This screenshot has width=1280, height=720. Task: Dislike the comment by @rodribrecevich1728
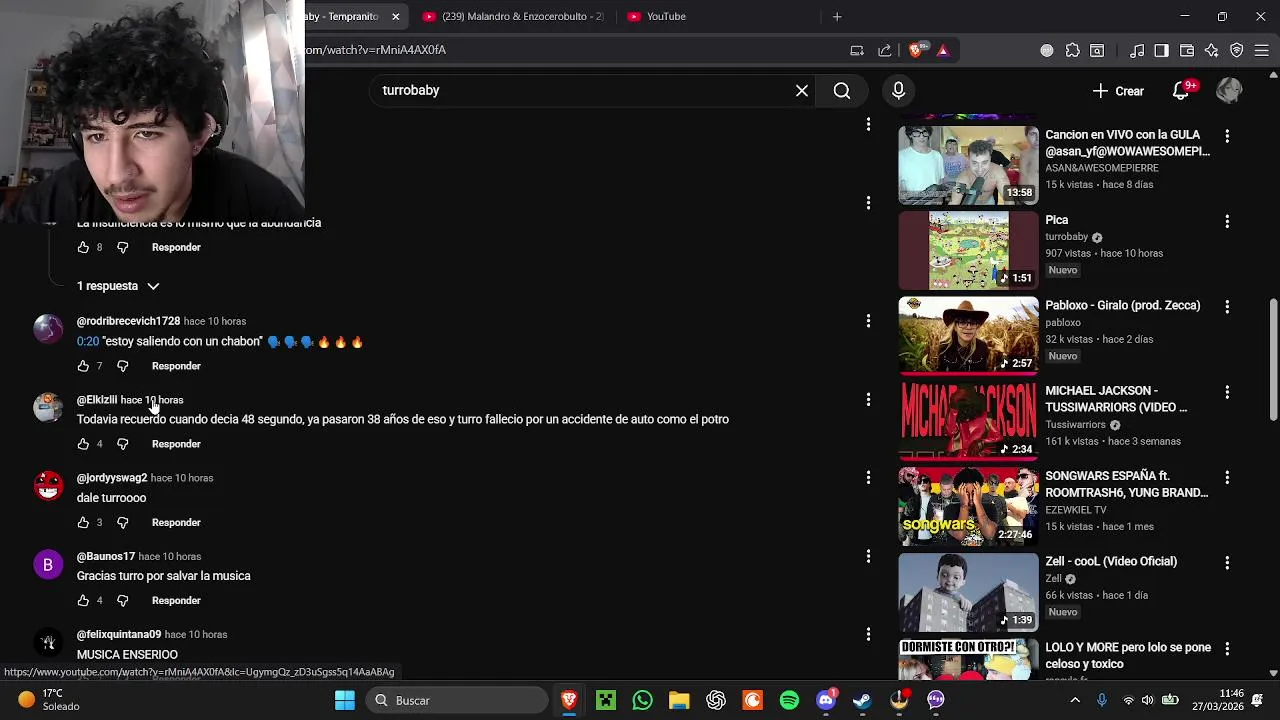pos(123,366)
